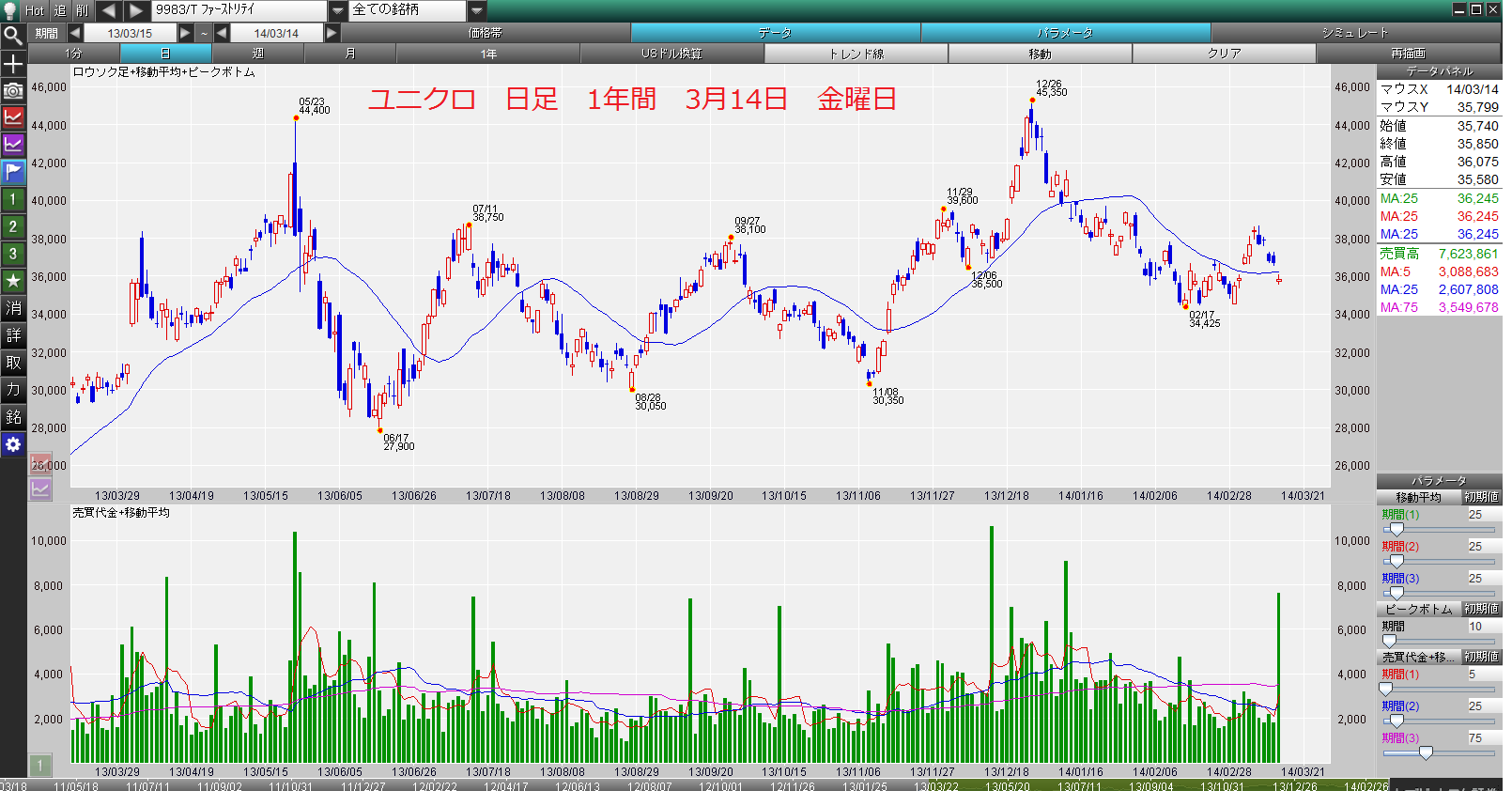Step start date 13/03/15 backward
The height and width of the screenshot is (791, 1512).
[x=75, y=33]
